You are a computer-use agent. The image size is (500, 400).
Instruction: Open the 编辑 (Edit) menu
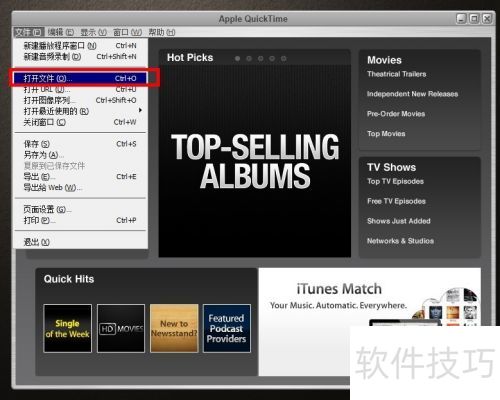coord(60,32)
